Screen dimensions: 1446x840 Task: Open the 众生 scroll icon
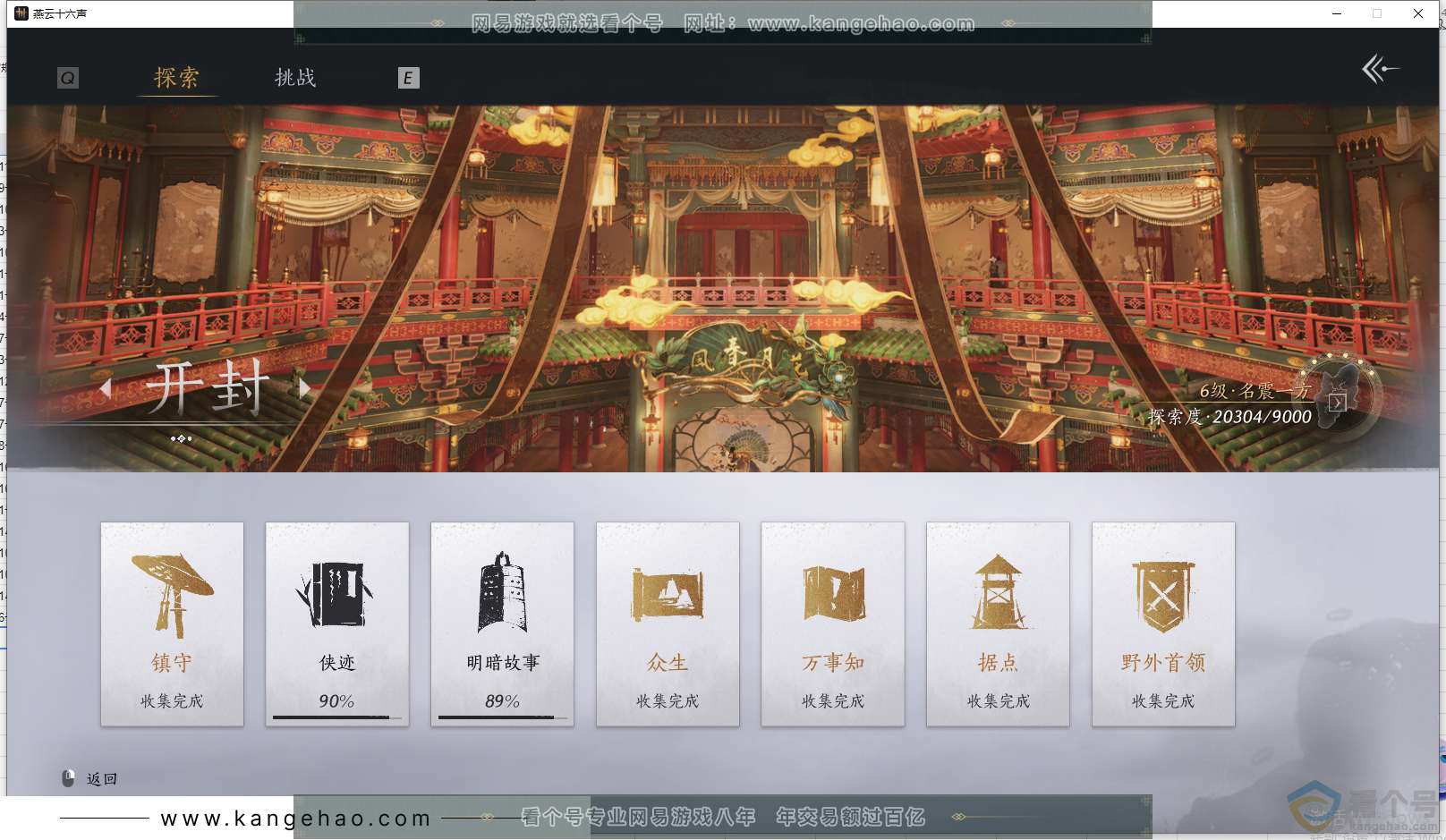[668, 594]
